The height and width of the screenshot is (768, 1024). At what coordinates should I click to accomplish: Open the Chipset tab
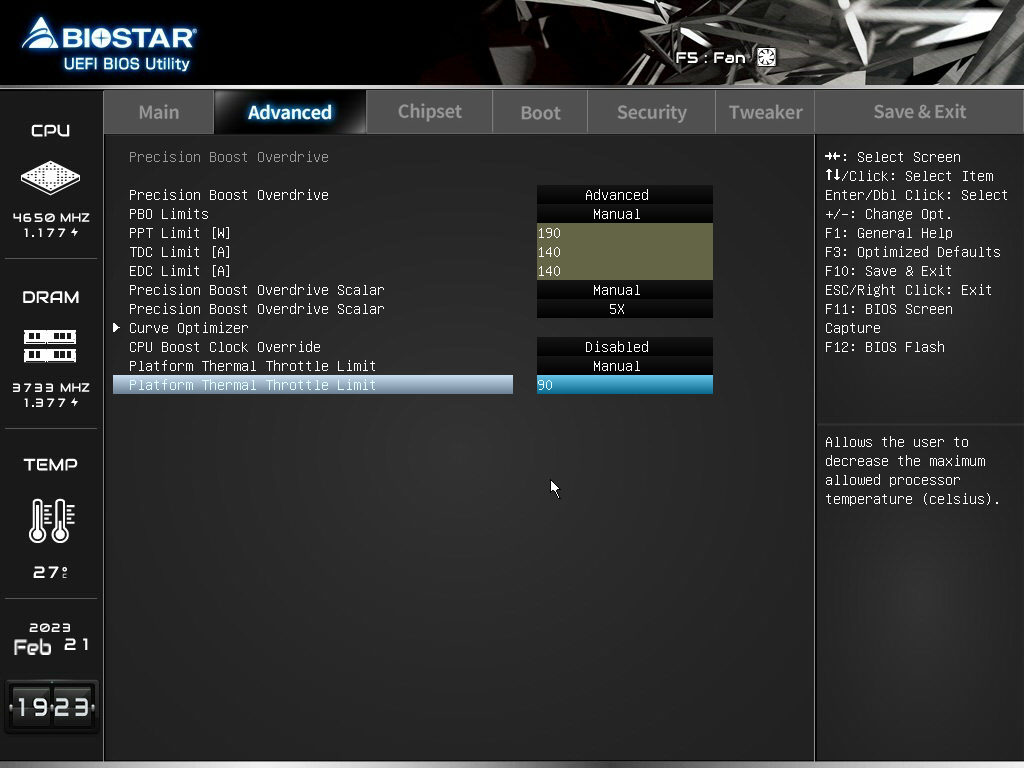click(x=430, y=112)
